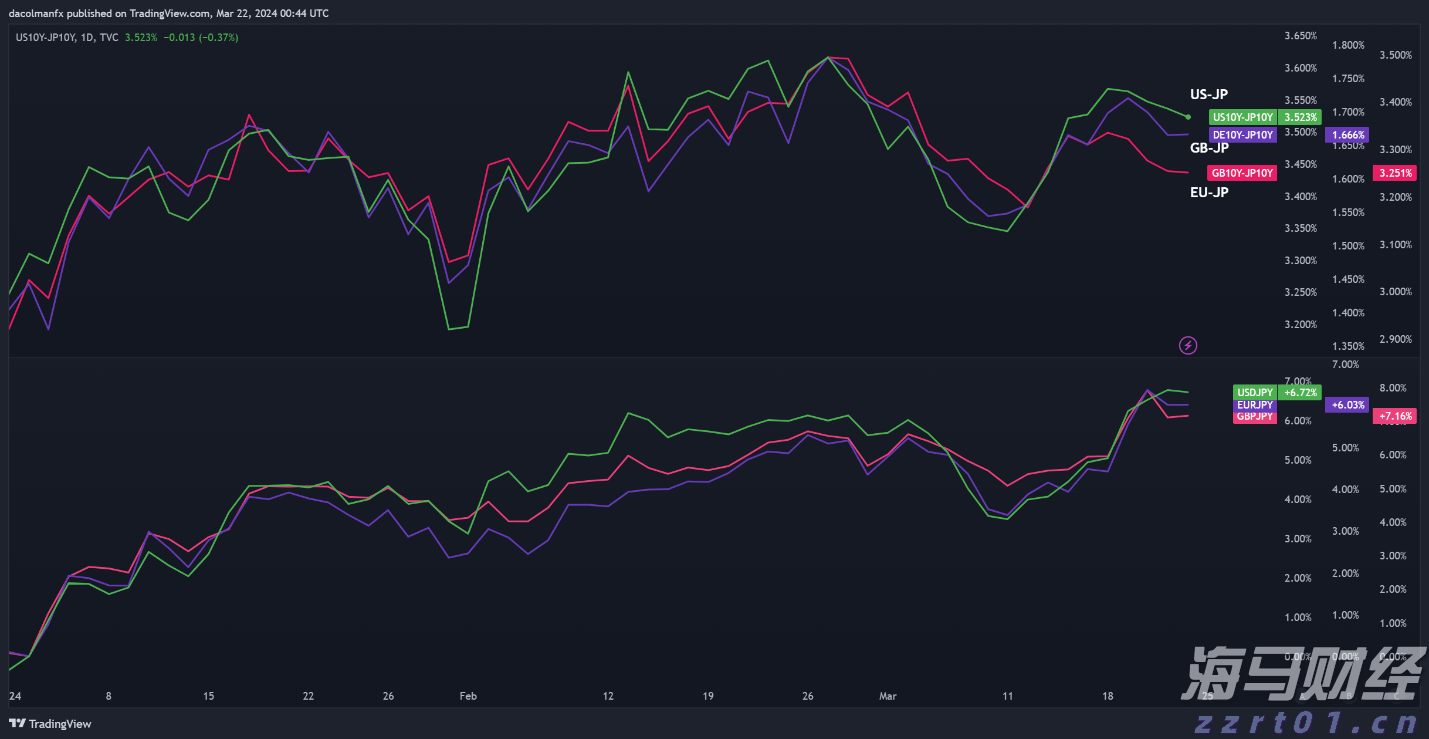1429x739 pixels.
Task: Click the GB-JP text annotation
Action: click(1209, 148)
